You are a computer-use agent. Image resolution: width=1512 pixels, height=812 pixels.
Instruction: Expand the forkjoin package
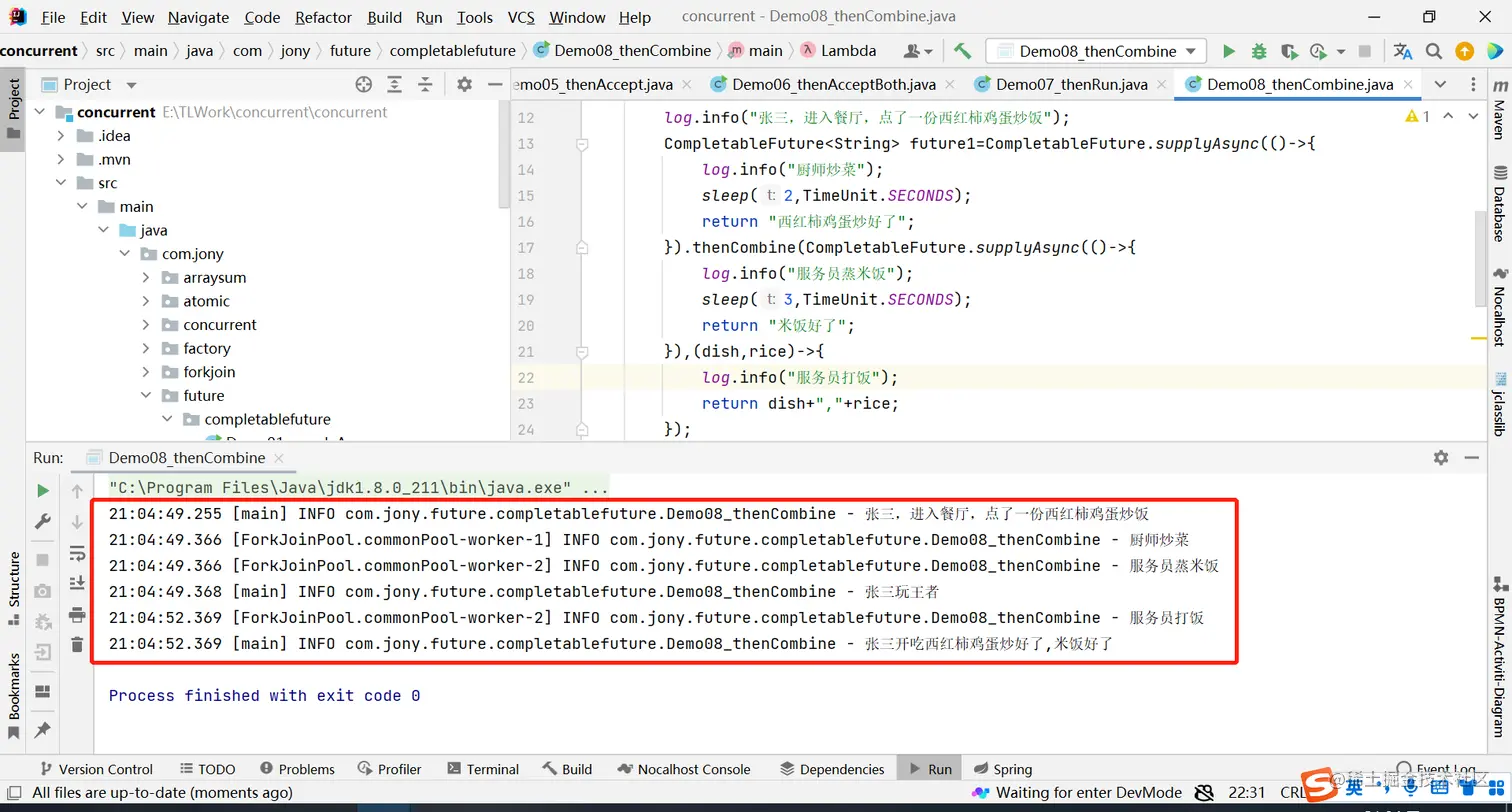point(146,372)
